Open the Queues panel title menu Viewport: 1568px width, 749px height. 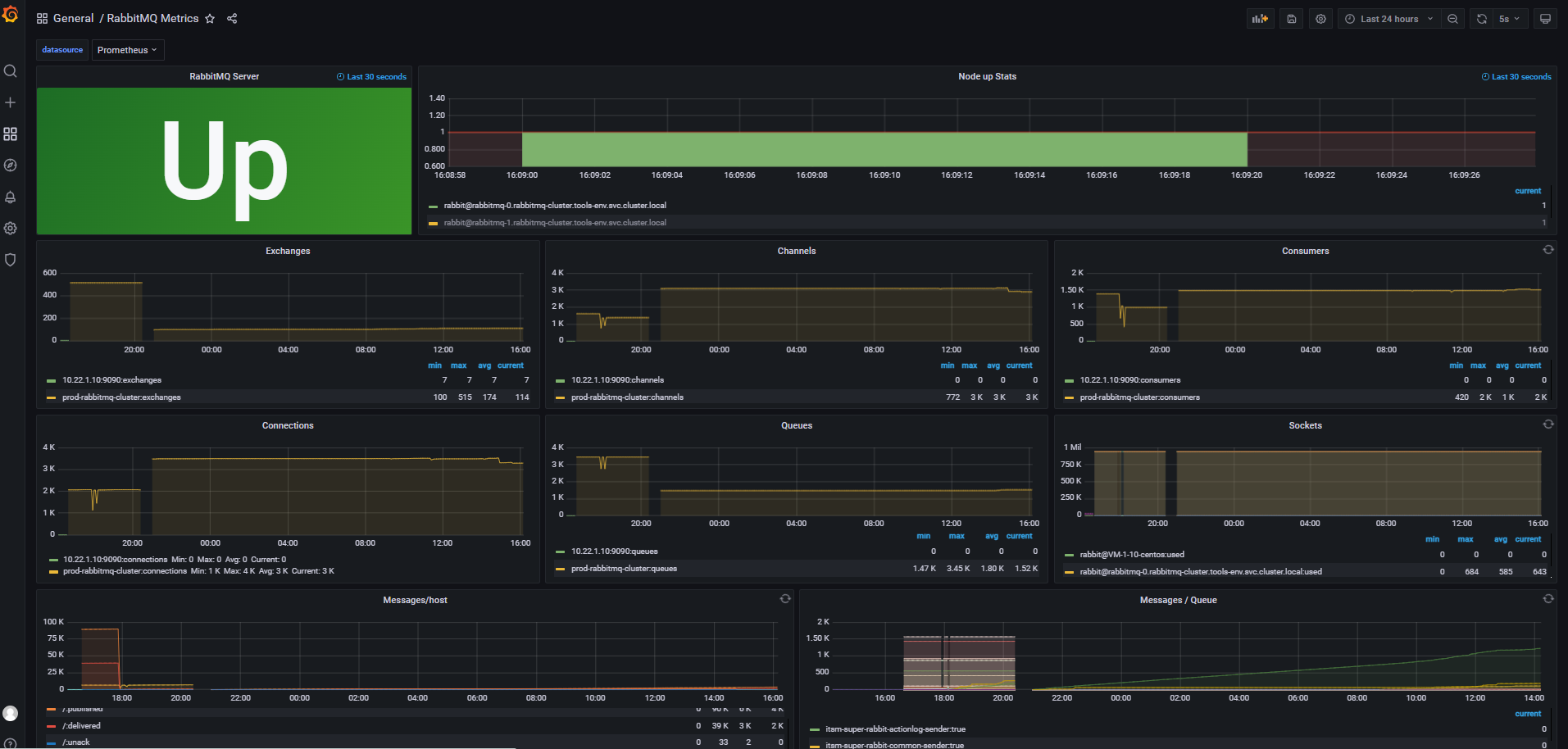(797, 425)
